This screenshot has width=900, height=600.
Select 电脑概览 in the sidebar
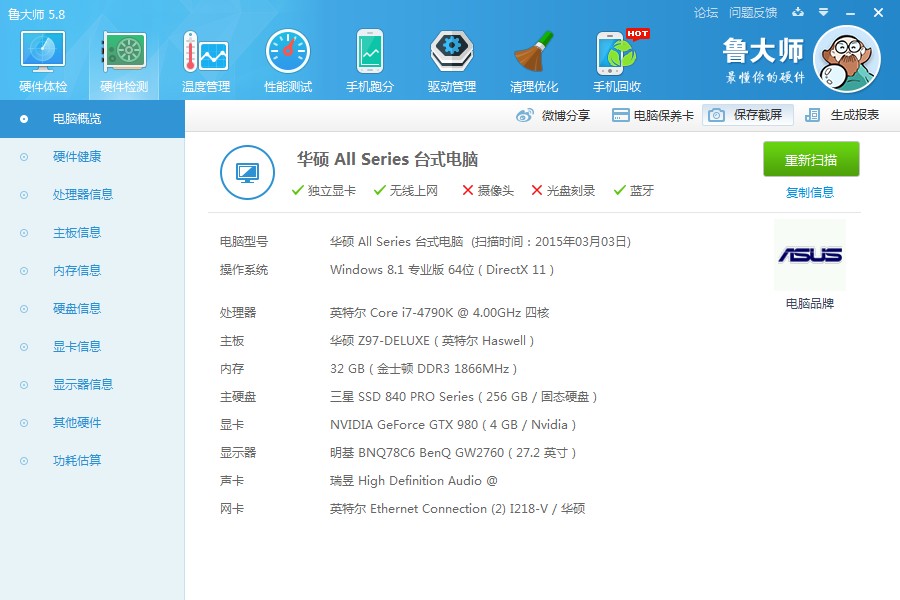coord(92,119)
